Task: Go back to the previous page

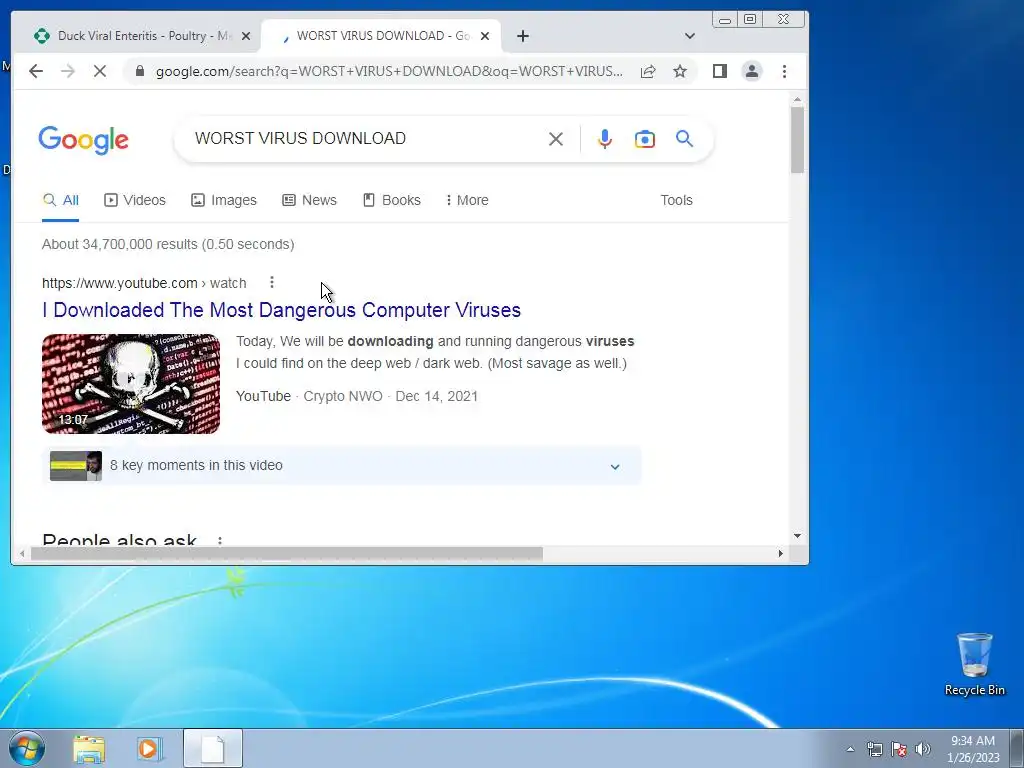Action: click(x=36, y=71)
